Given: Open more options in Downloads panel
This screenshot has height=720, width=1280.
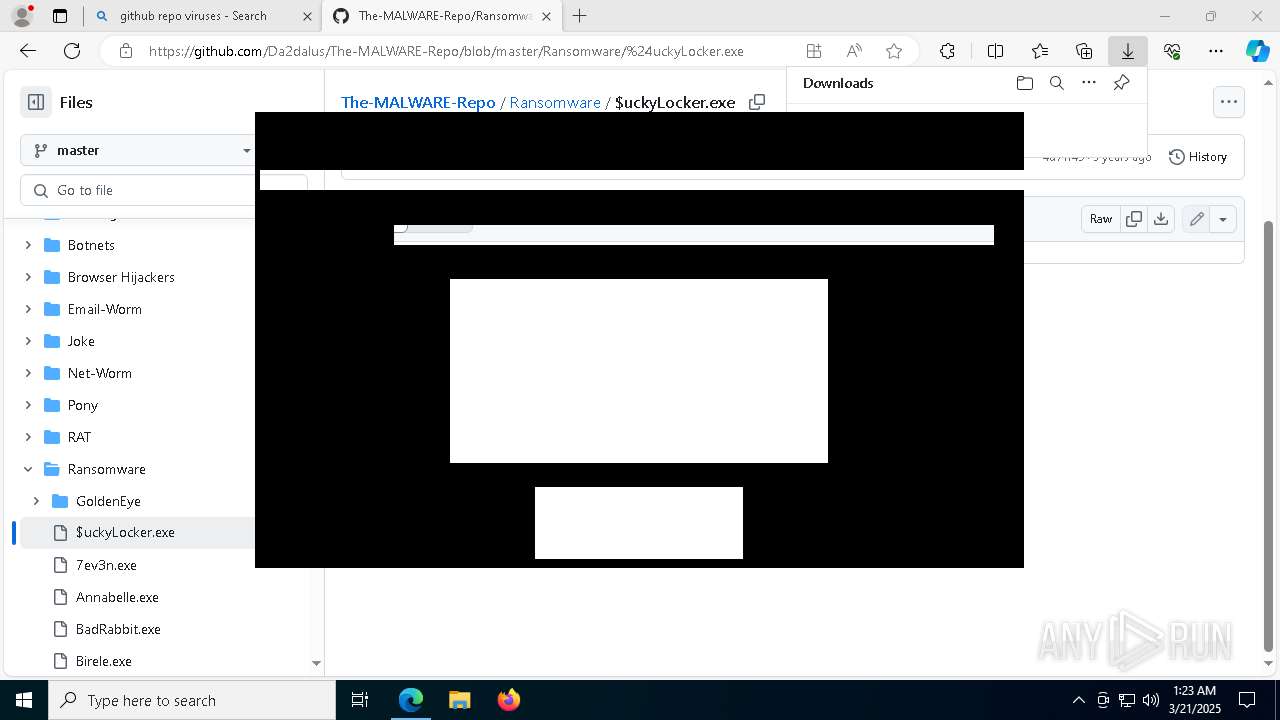Looking at the screenshot, I should (1089, 83).
